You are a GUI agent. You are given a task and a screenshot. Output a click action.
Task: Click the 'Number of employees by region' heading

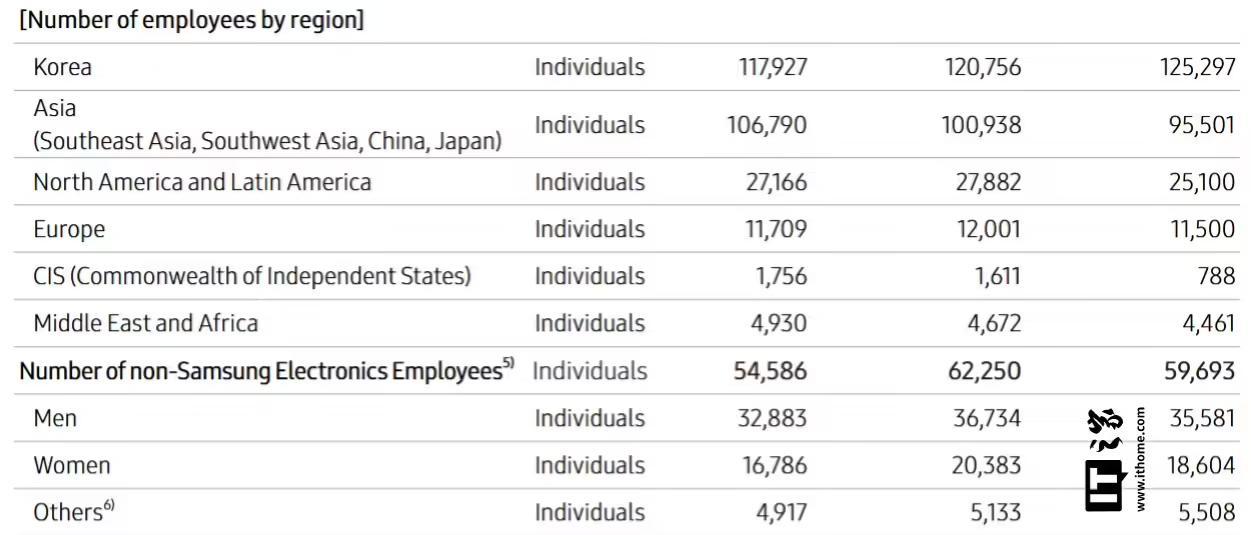coord(191,20)
